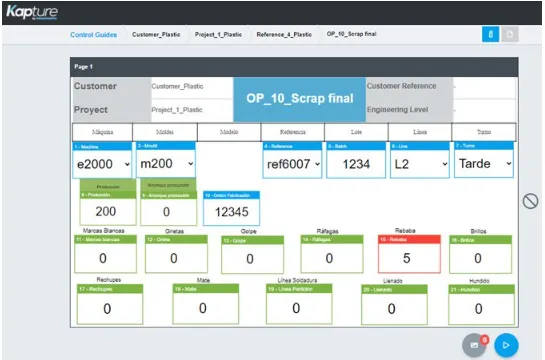Click the gray square icon beside the blue one
The height and width of the screenshot is (360, 545).
tap(510, 34)
